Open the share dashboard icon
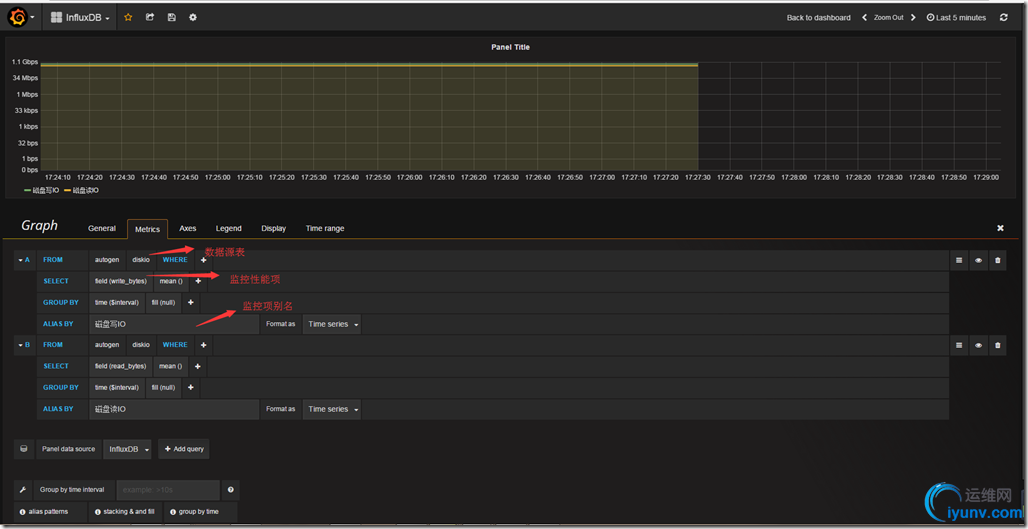 [x=150, y=18]
